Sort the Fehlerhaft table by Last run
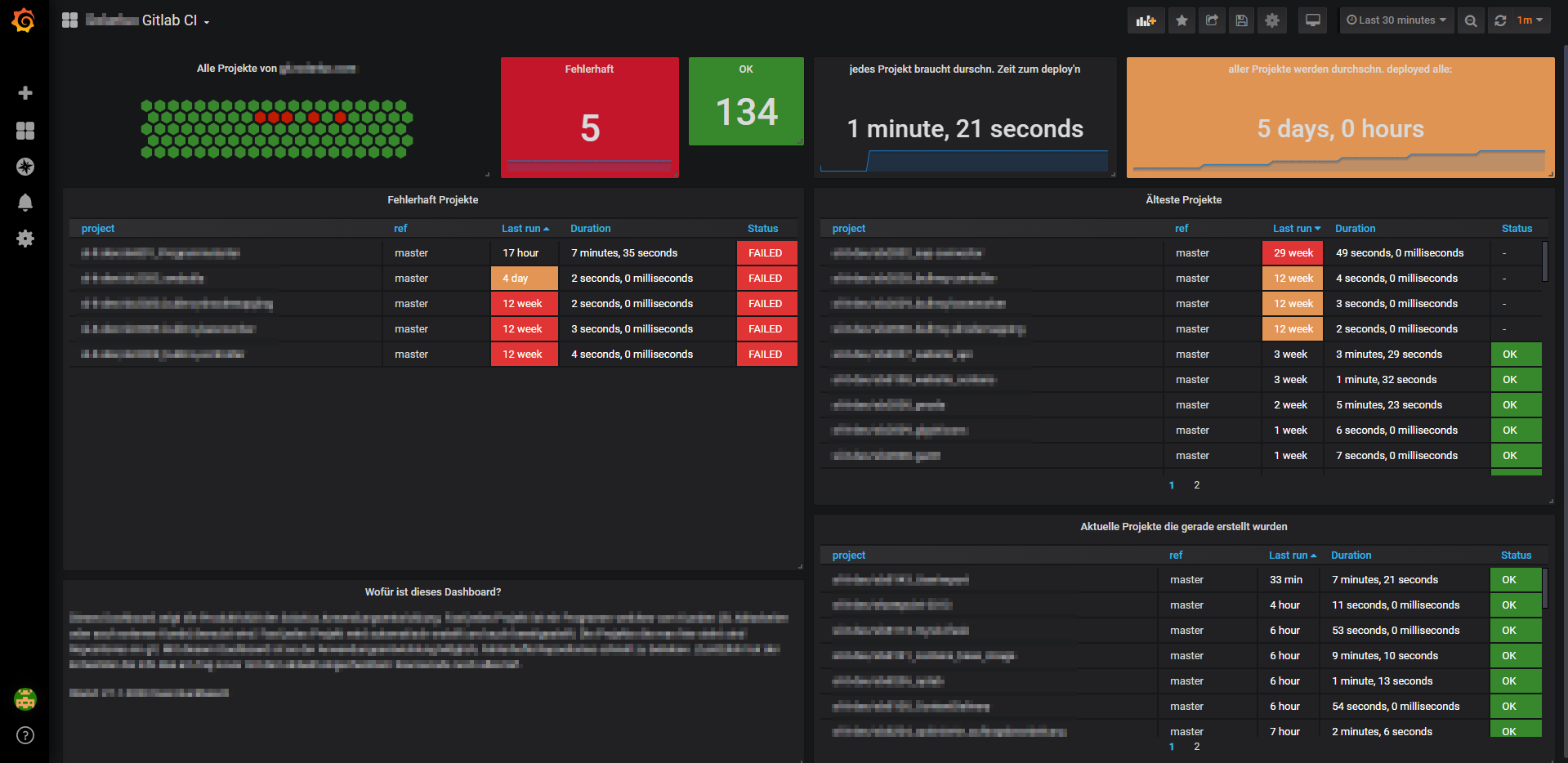The height and width of the screenshot is (763, 1568). [x=521, y=228]
